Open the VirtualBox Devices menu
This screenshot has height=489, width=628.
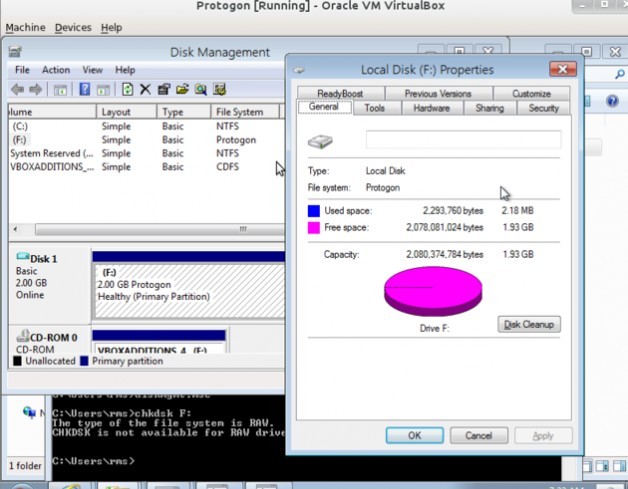tap(73, 28)
